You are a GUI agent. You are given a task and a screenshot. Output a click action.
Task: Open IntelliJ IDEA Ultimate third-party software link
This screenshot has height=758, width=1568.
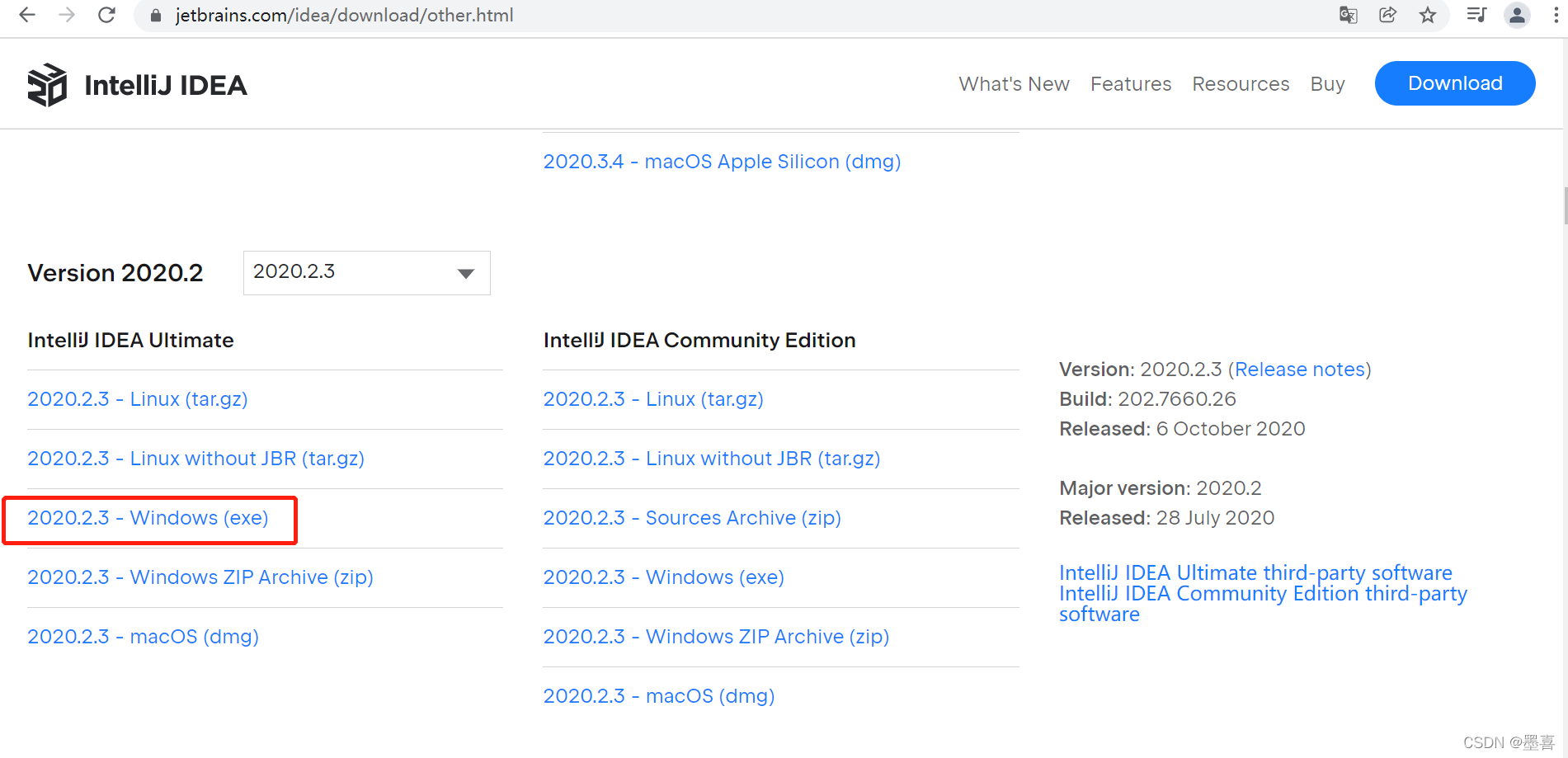pos(1255,572)
